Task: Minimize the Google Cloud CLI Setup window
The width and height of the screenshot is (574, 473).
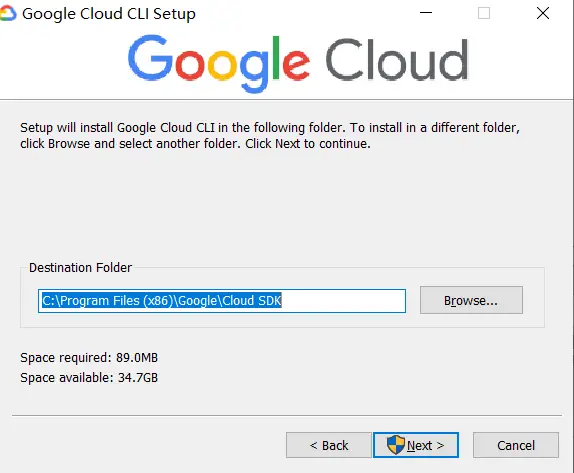Action: tap(426, 13)
